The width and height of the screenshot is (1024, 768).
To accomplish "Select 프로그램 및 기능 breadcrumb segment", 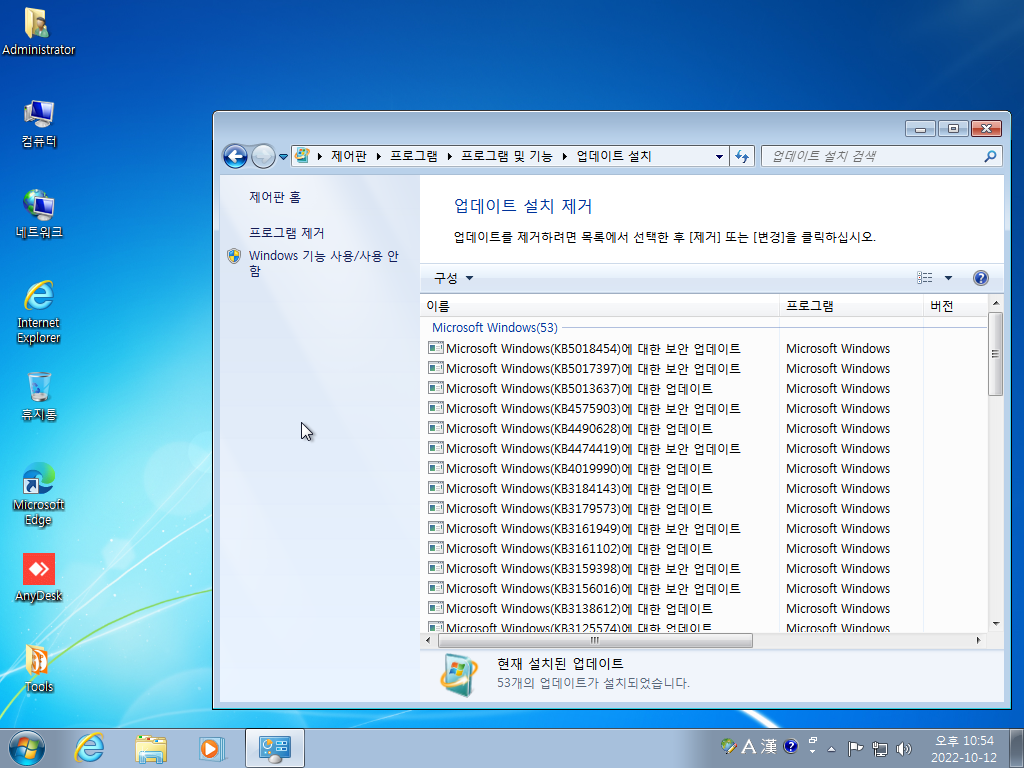I will click(x=507, y=156).
